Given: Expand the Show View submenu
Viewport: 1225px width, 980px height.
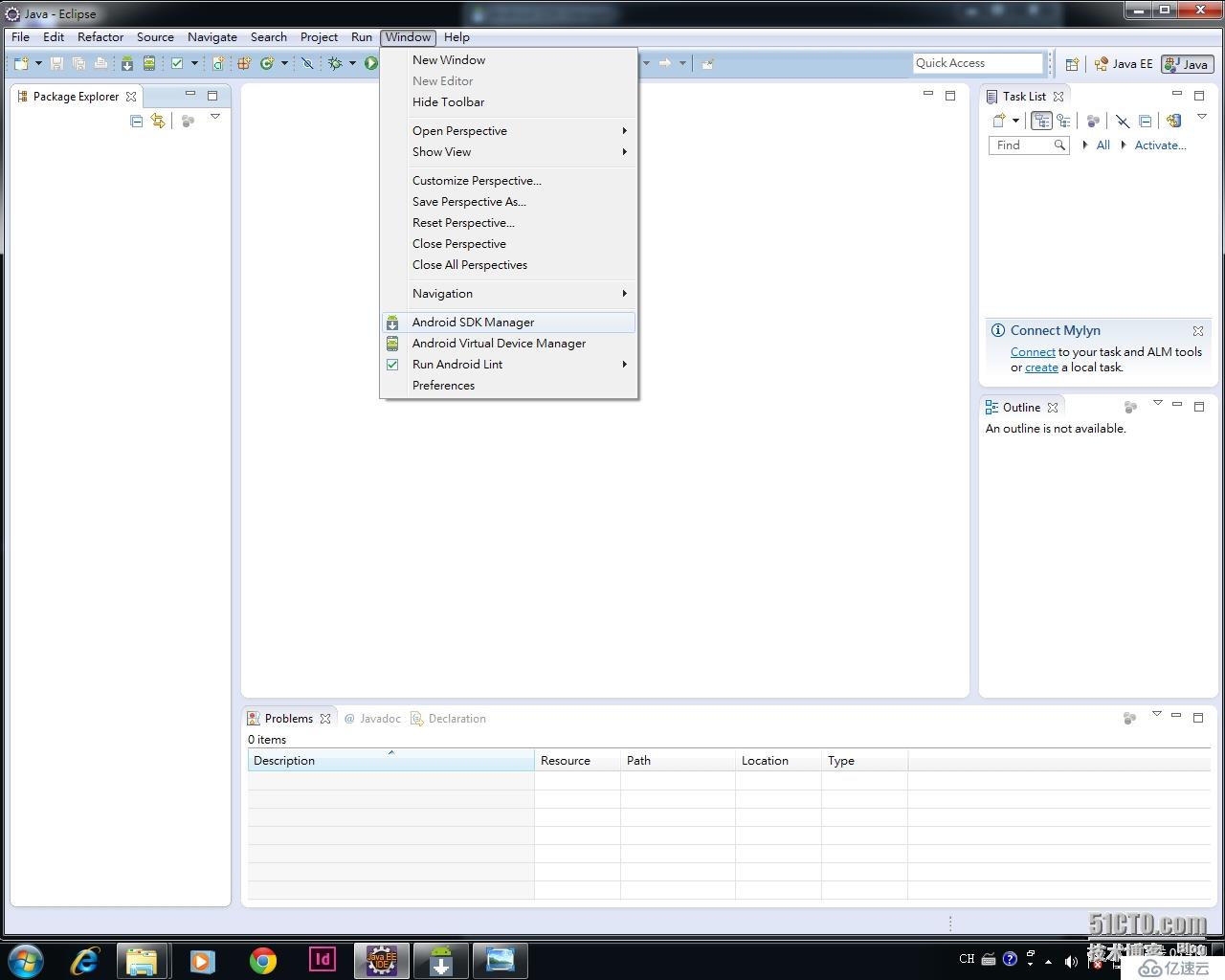Looking at the screenshot, I should tap(509, 151).
